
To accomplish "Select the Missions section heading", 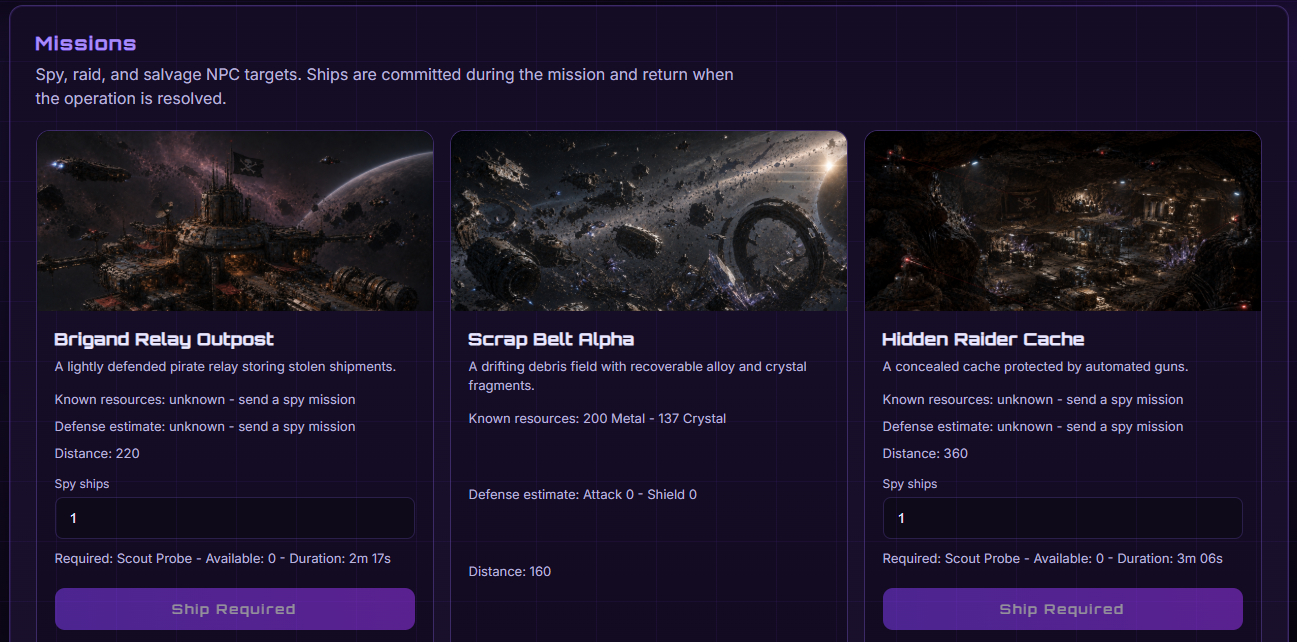I will (86, 44).
